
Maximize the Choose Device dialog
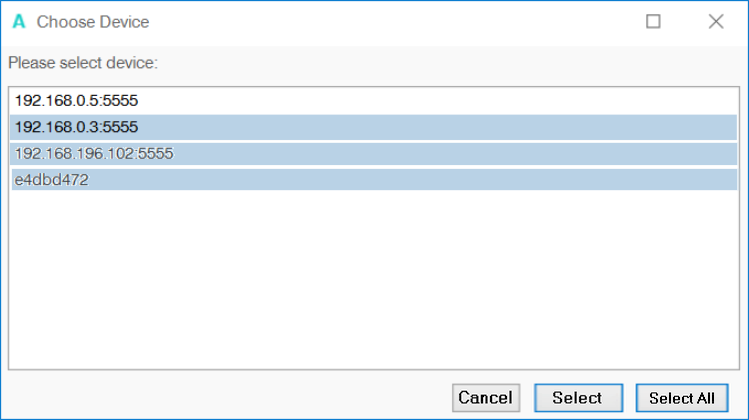point(653,21)
